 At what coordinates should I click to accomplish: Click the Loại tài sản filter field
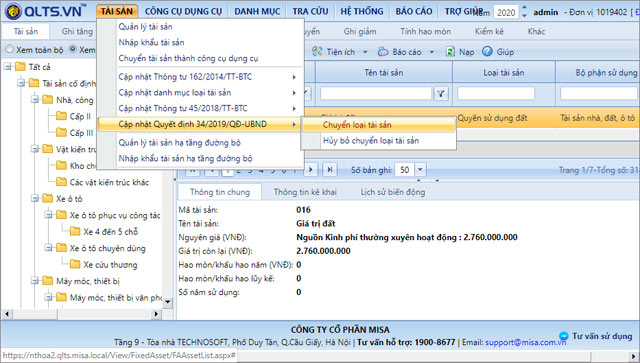coord(496,94)
